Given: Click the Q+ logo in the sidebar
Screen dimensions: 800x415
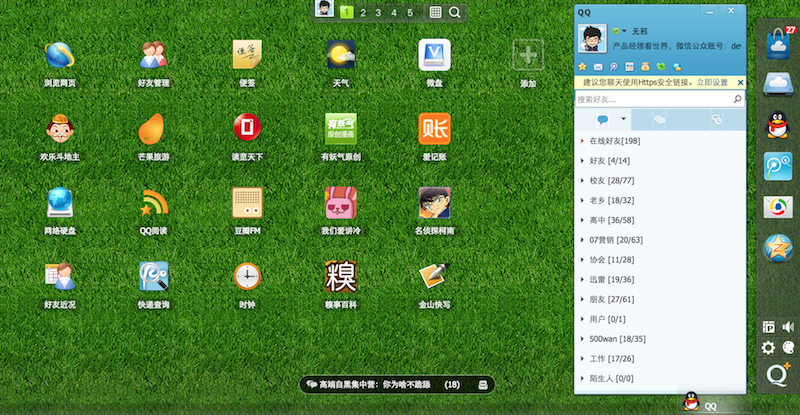Looking at the screenshot, I should pos(778,374).
